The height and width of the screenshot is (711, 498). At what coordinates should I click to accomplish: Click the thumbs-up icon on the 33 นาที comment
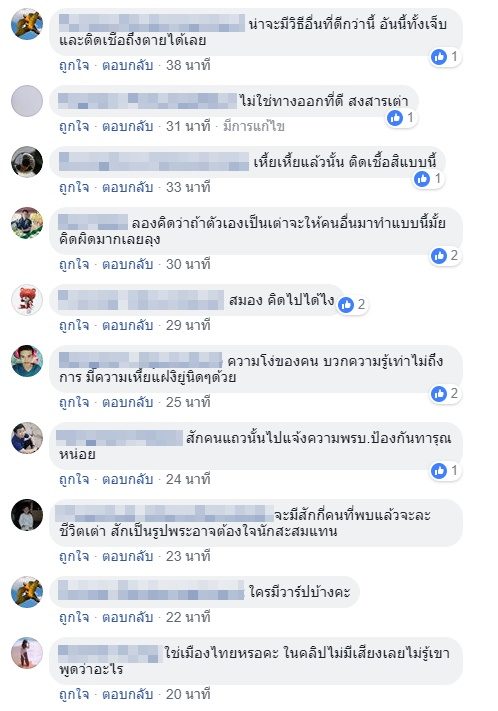[422, 179]
